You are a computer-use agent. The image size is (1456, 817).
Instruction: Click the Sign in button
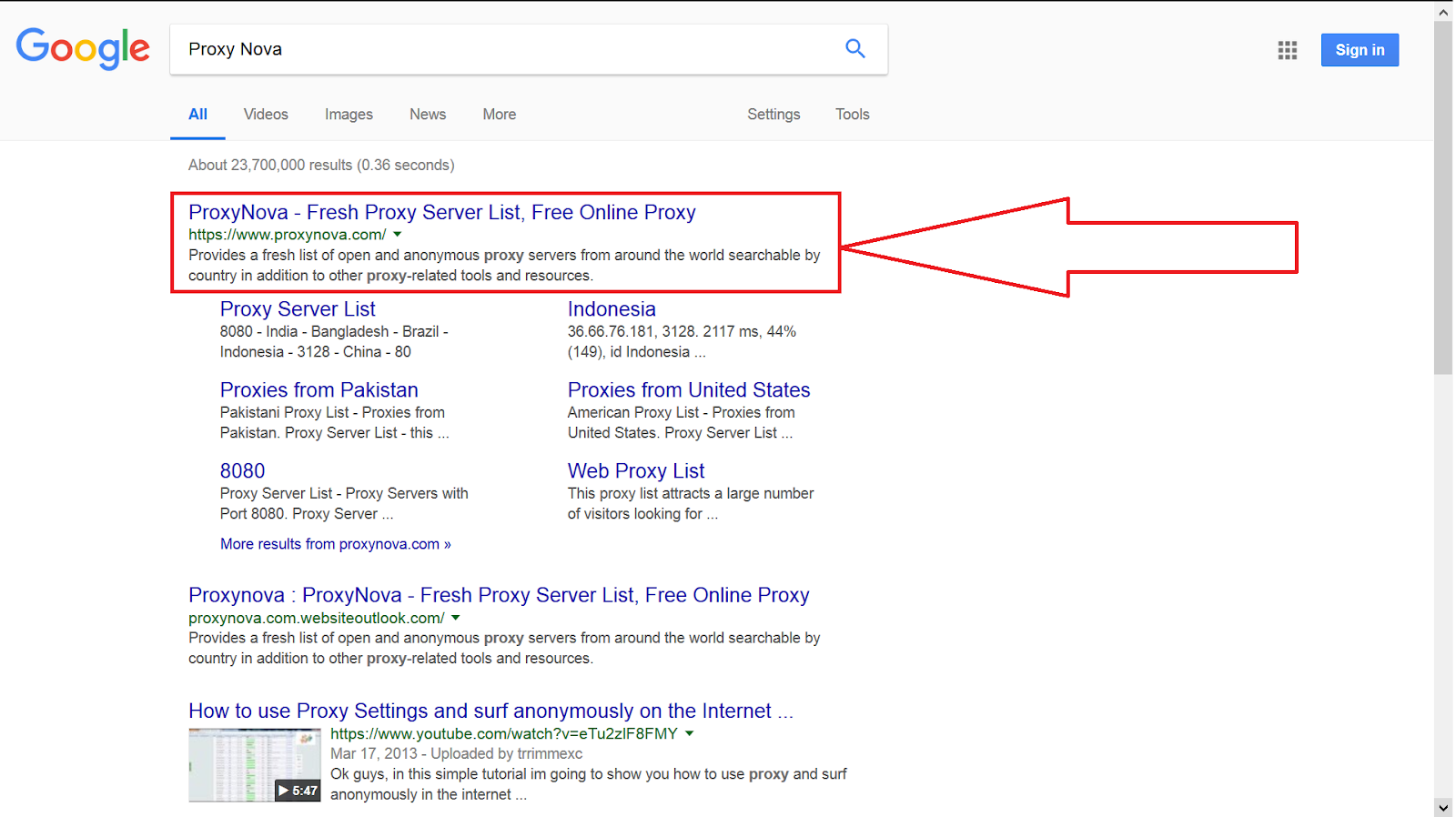pos(1360,50)
